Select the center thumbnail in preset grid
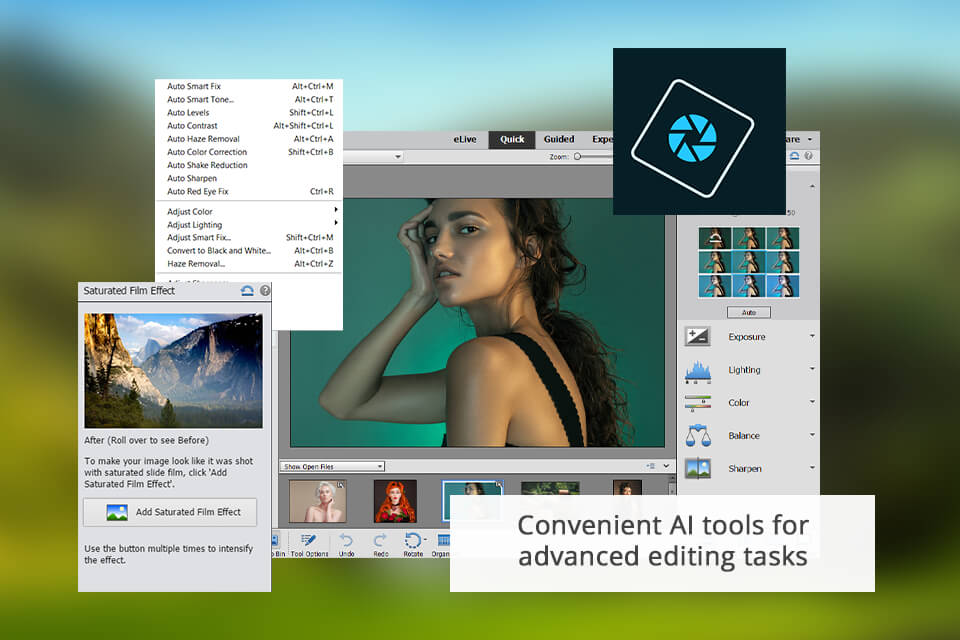Image resolution: width=960 pixels, height=640 pixels. pyautogui.click(x=749, y=262)
